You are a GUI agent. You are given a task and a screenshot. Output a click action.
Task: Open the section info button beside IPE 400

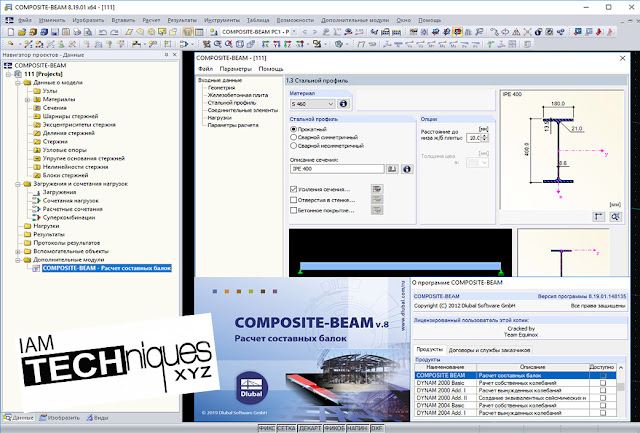click(x=407, y=169)
